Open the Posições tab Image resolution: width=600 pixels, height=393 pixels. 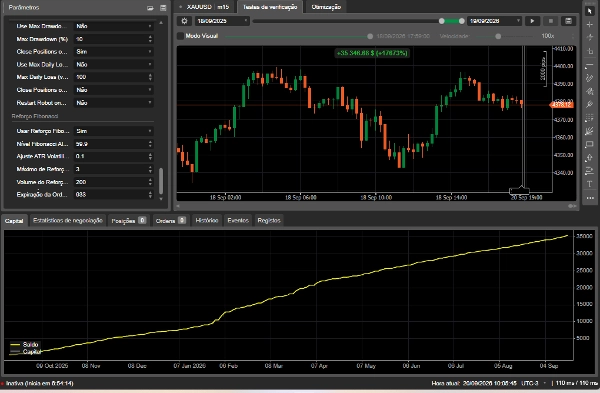pyautogui.click(x=129, y=220)
